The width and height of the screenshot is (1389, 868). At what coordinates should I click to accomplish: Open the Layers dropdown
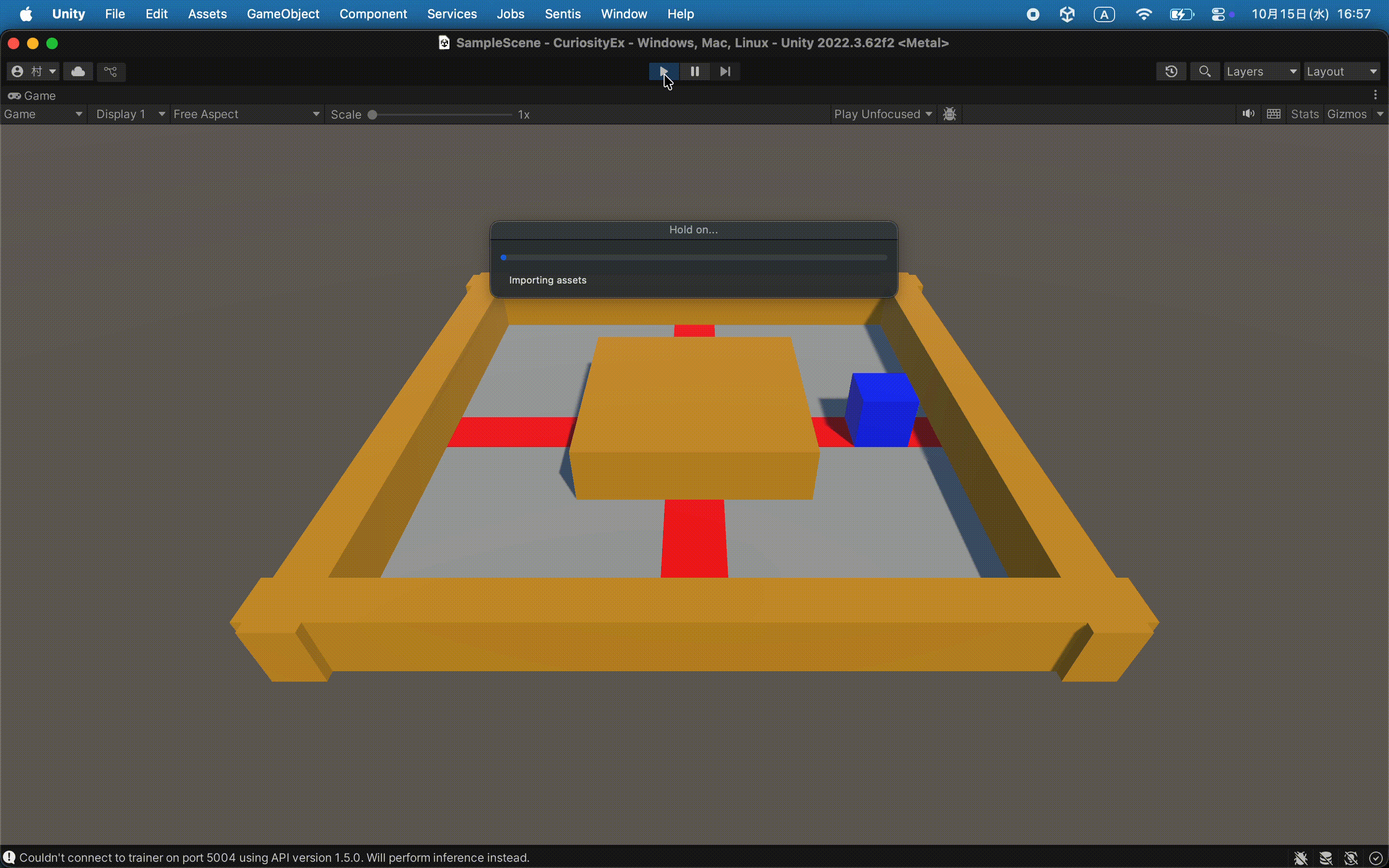click(1261, 72)
